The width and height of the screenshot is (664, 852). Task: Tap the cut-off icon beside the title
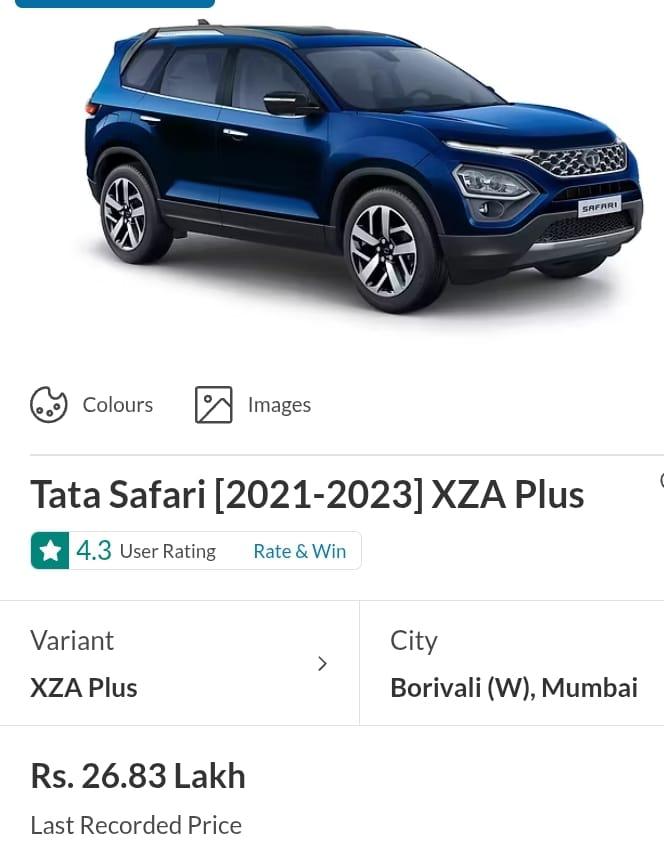coord(661,480)
